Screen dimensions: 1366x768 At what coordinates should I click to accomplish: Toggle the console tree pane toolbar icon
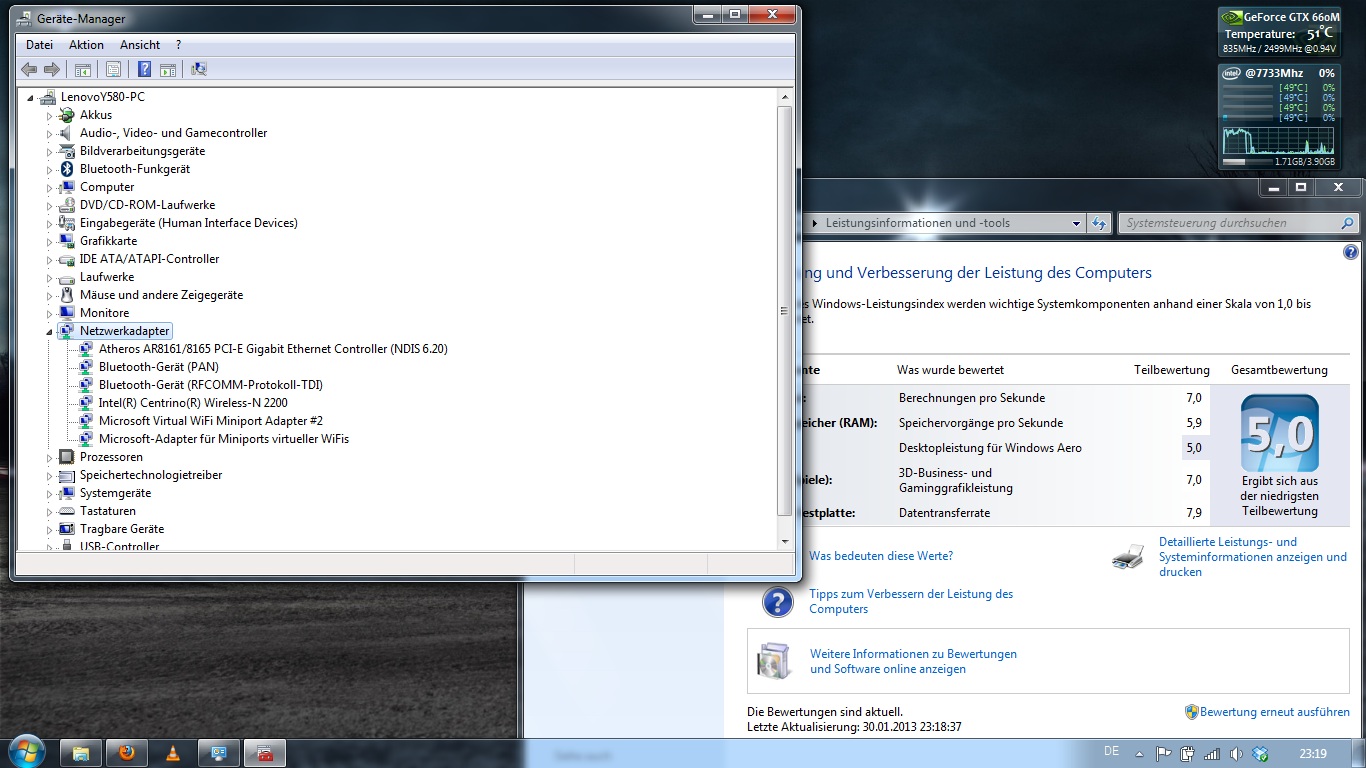coord(83,69)
